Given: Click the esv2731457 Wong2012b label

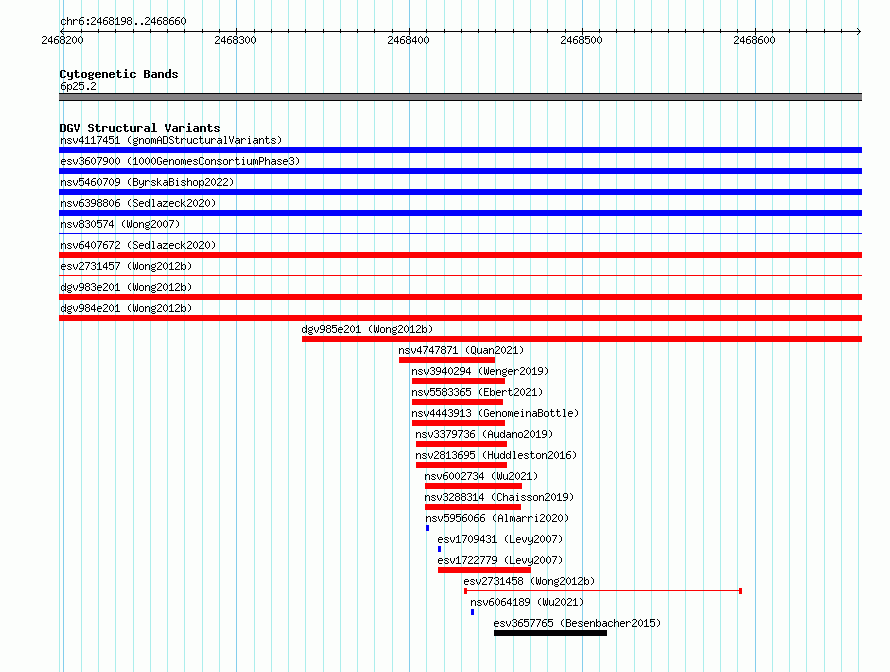Looking at the screenshot, I should (126, 266).
